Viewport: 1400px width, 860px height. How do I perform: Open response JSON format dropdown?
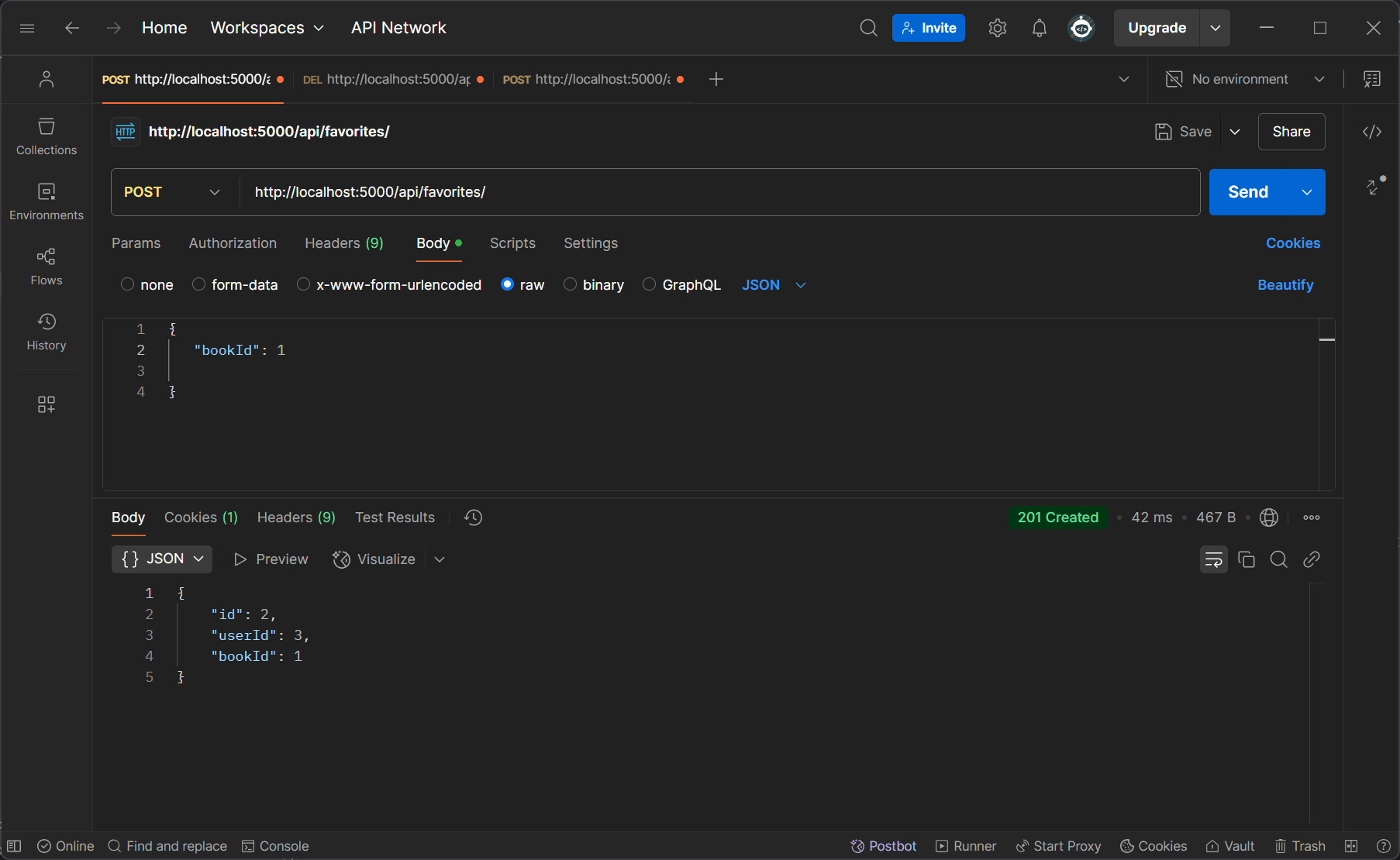click(162, 559)
